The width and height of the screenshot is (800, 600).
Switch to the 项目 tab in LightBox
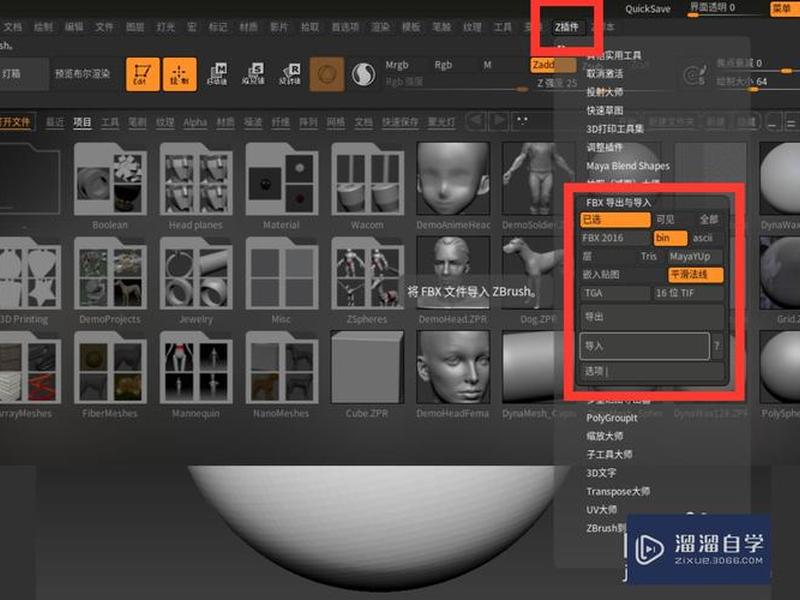click(82, 122)
